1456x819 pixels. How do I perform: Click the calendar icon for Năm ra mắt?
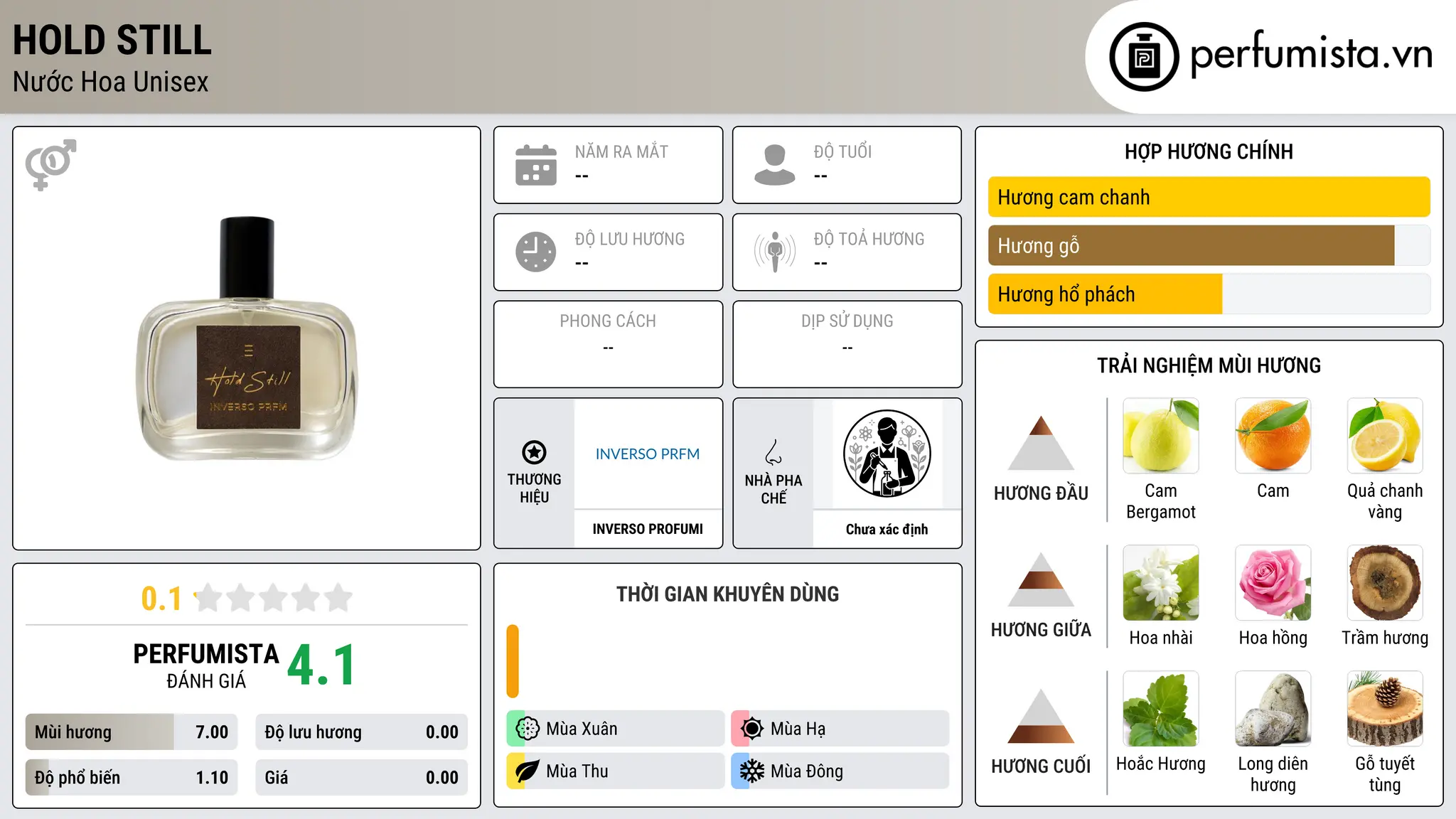(x=536, y=165)
